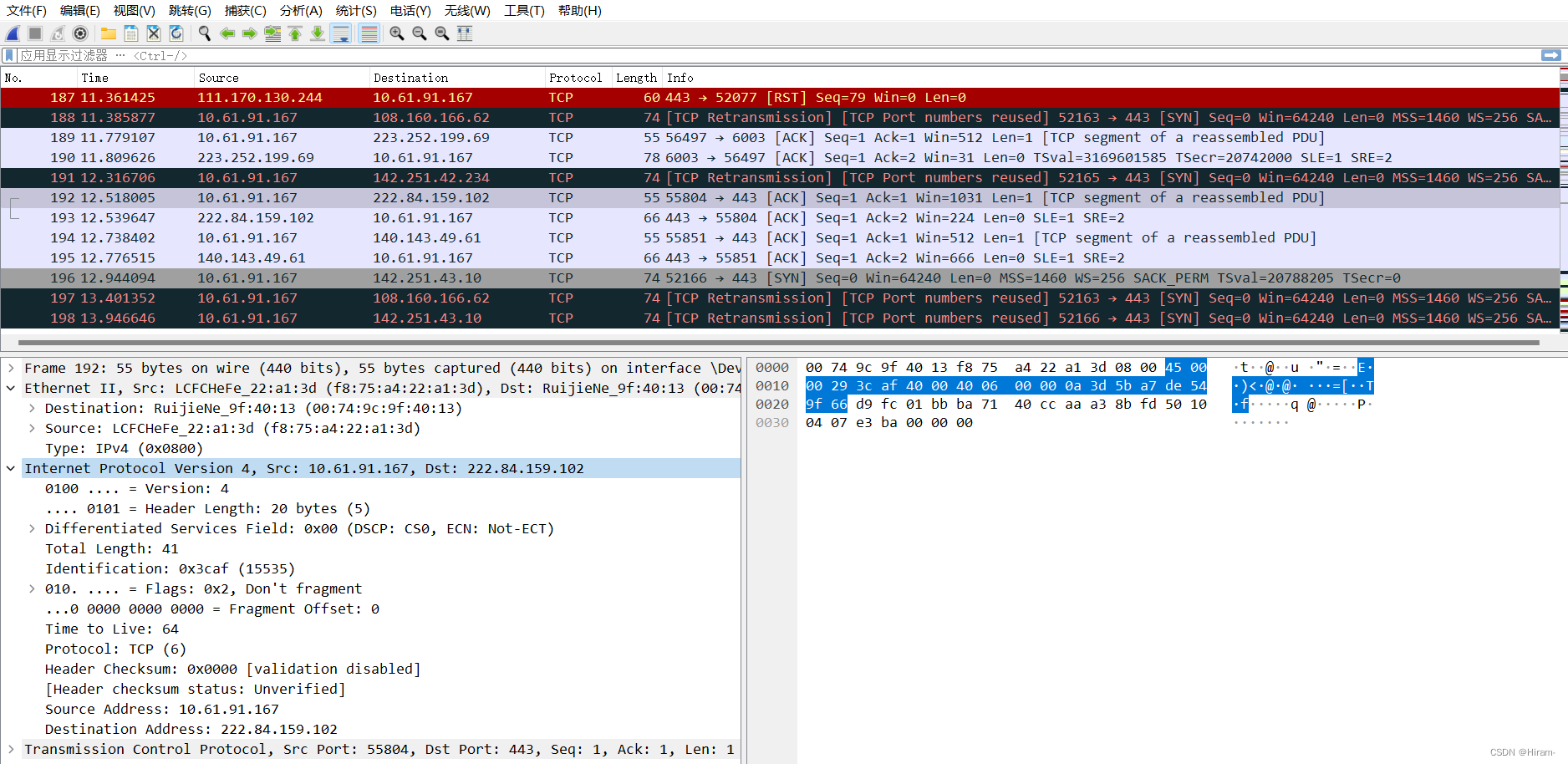The height and width of the screenshot is (764, 1568).
Task: Sort packets by Protocol column
Action: click(x=578, y=78)
